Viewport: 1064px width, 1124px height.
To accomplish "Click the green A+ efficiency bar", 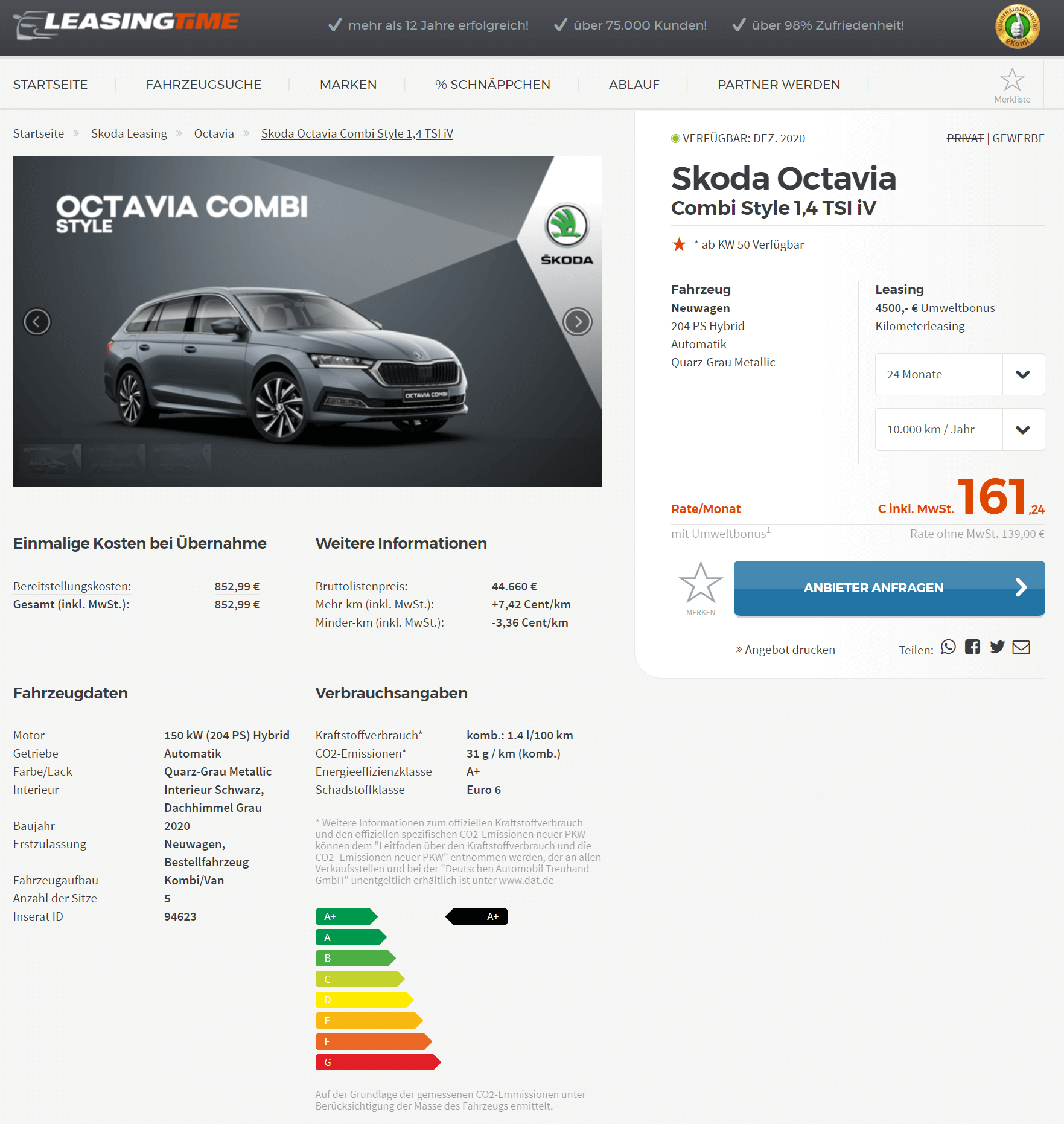I will click(x=346, y=916).
